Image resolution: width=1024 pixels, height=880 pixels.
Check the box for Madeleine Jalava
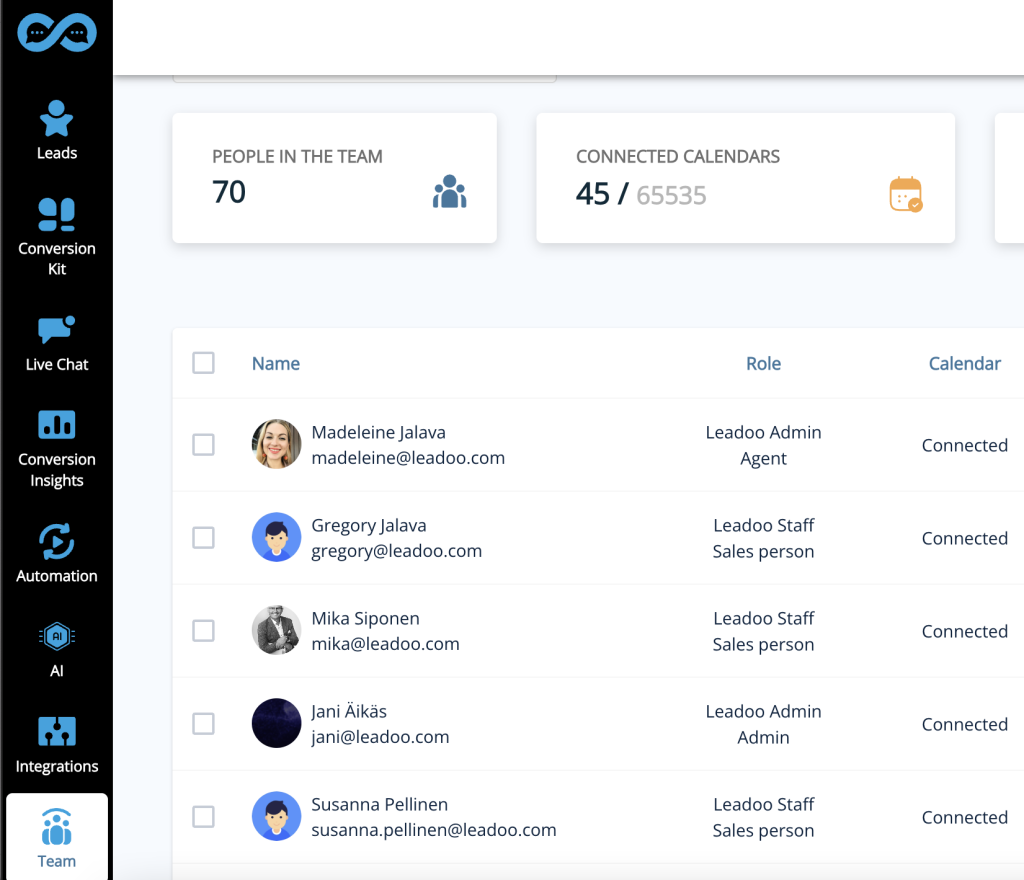tap(203, 445)
